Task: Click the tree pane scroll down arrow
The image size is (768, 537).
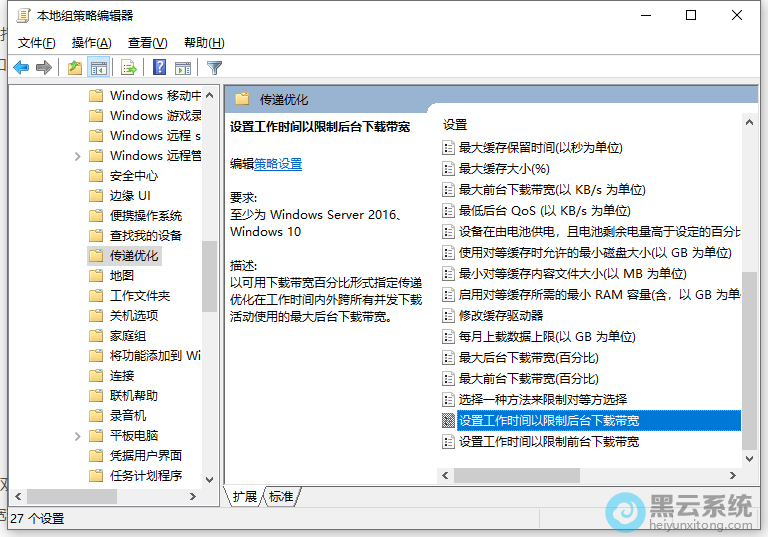Action: [210, 479]
